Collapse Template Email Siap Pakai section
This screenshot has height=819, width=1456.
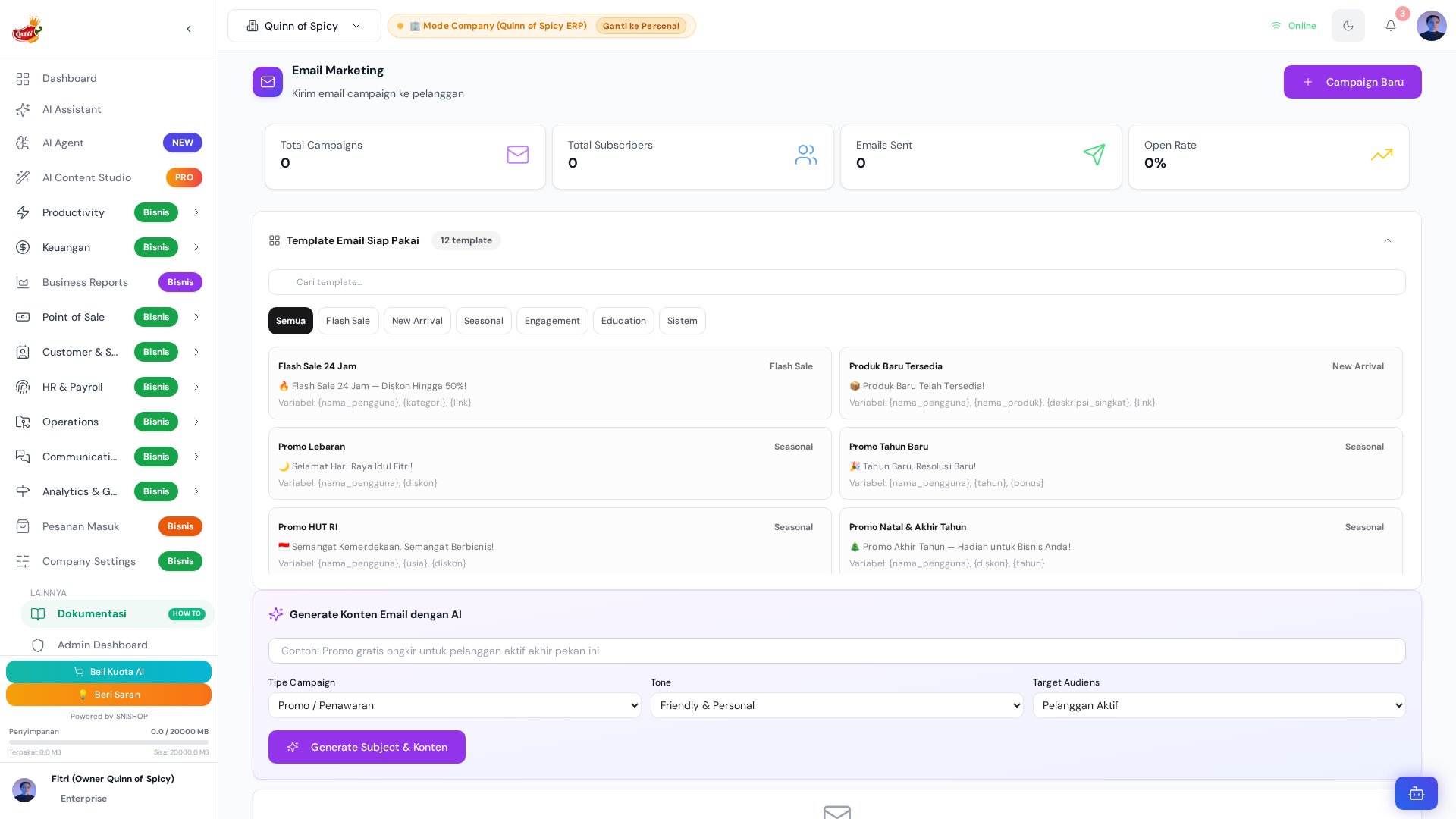point(1387,241)
